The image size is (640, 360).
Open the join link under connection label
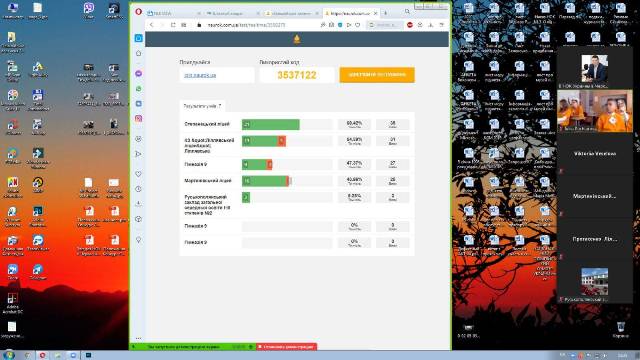coord(200,76)
